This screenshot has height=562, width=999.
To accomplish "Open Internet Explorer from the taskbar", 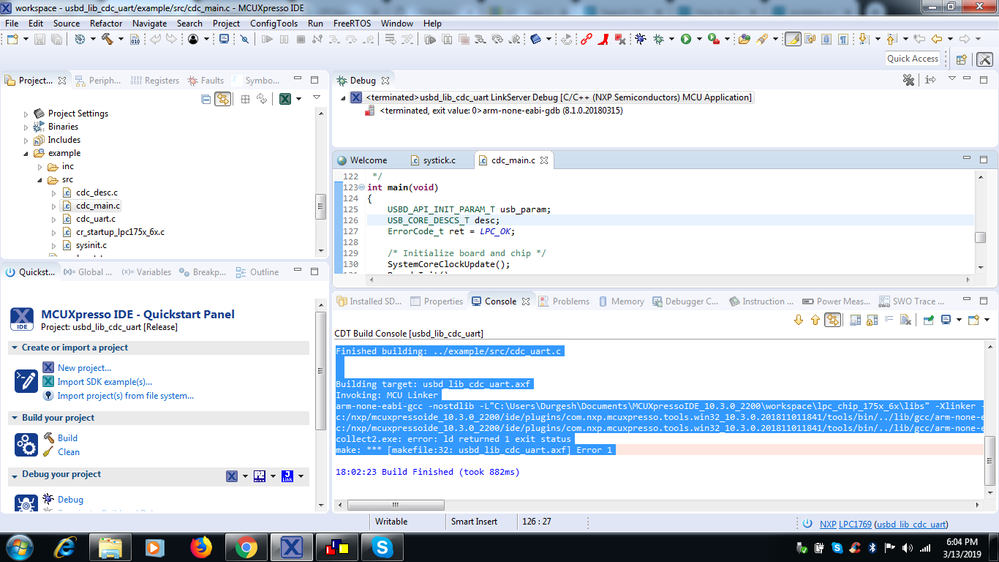I will point(65,547).
